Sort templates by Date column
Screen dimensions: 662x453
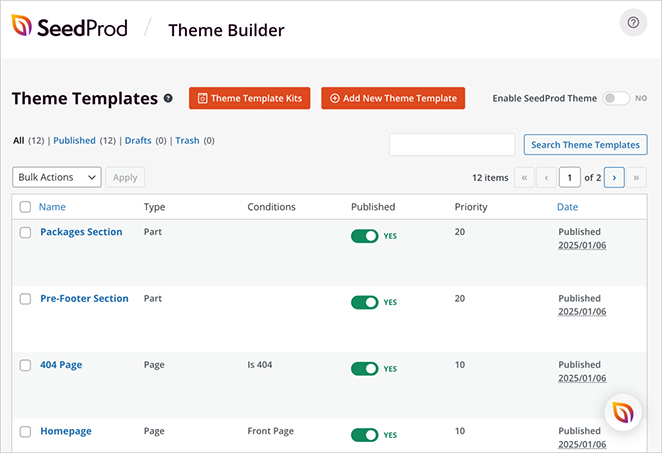tap(567, 207)
